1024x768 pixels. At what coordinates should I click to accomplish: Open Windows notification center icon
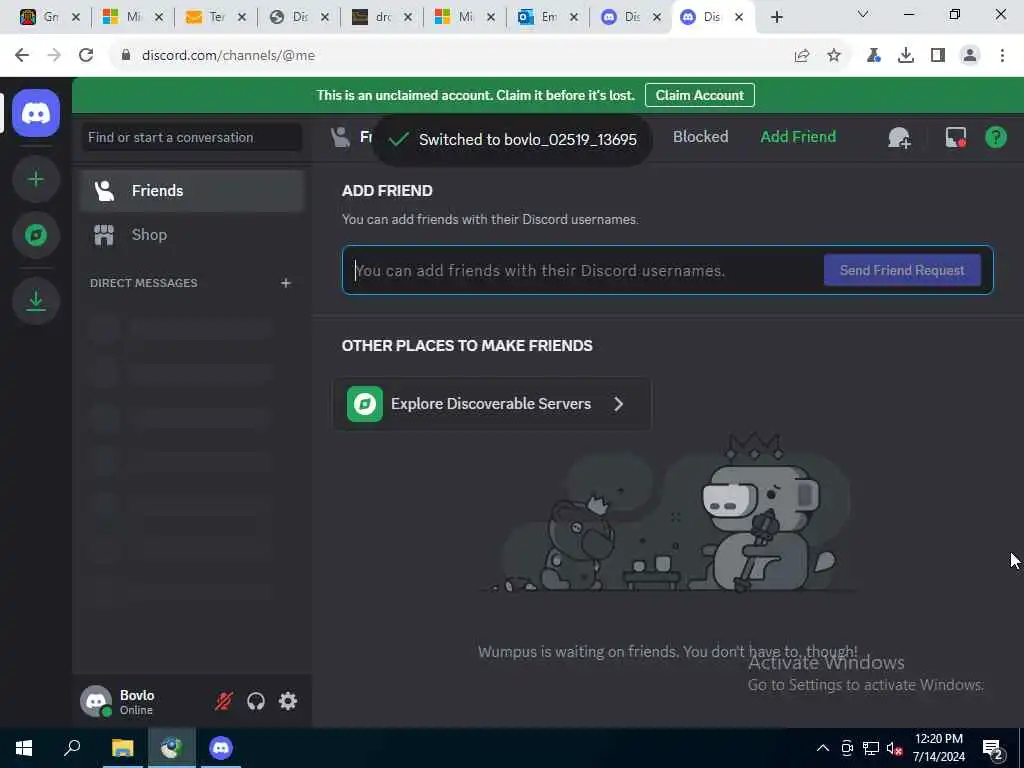(993, 748)
